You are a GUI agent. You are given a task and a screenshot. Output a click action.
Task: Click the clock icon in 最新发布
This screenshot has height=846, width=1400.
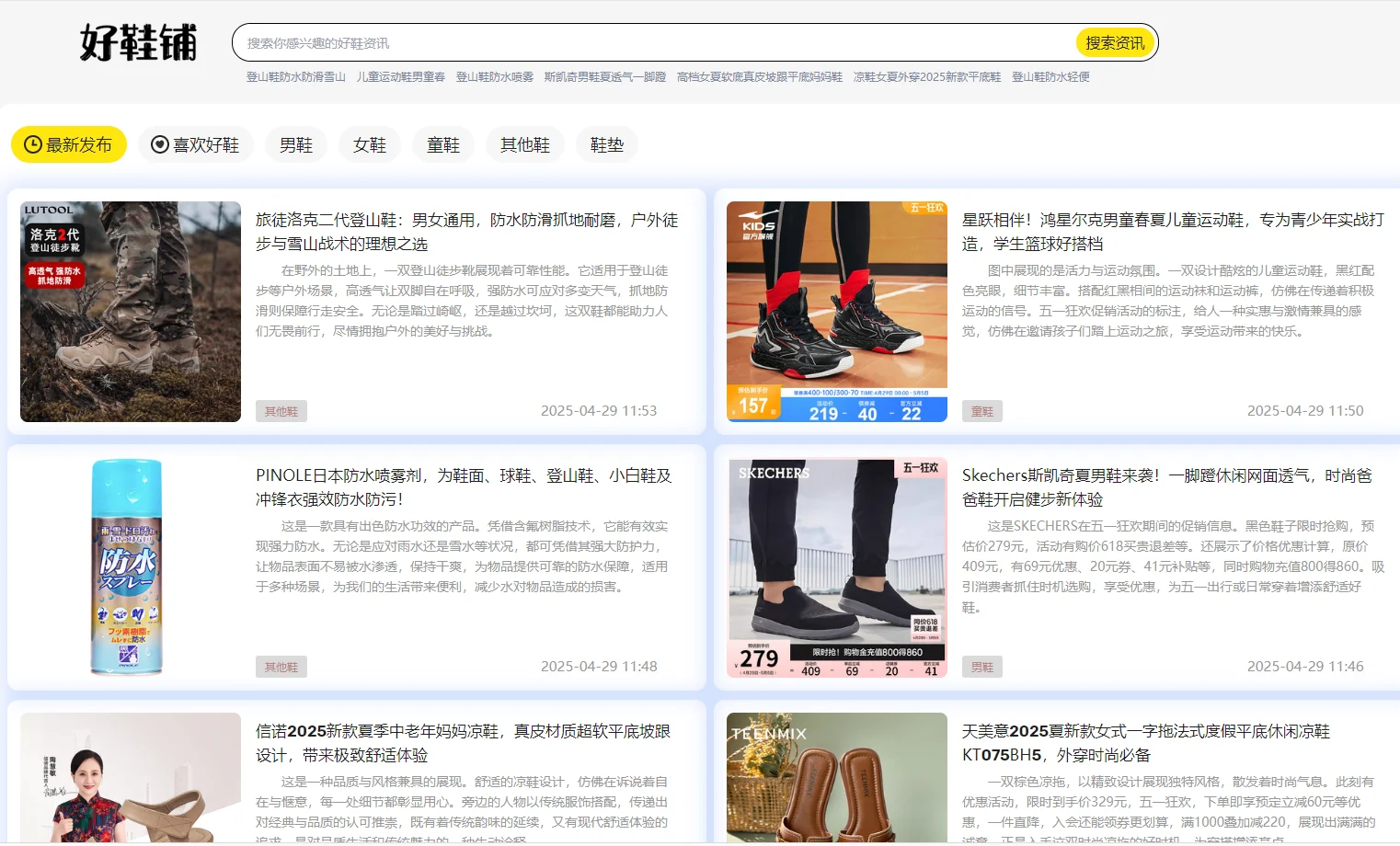pyautogui.click(x=33, y=144)
